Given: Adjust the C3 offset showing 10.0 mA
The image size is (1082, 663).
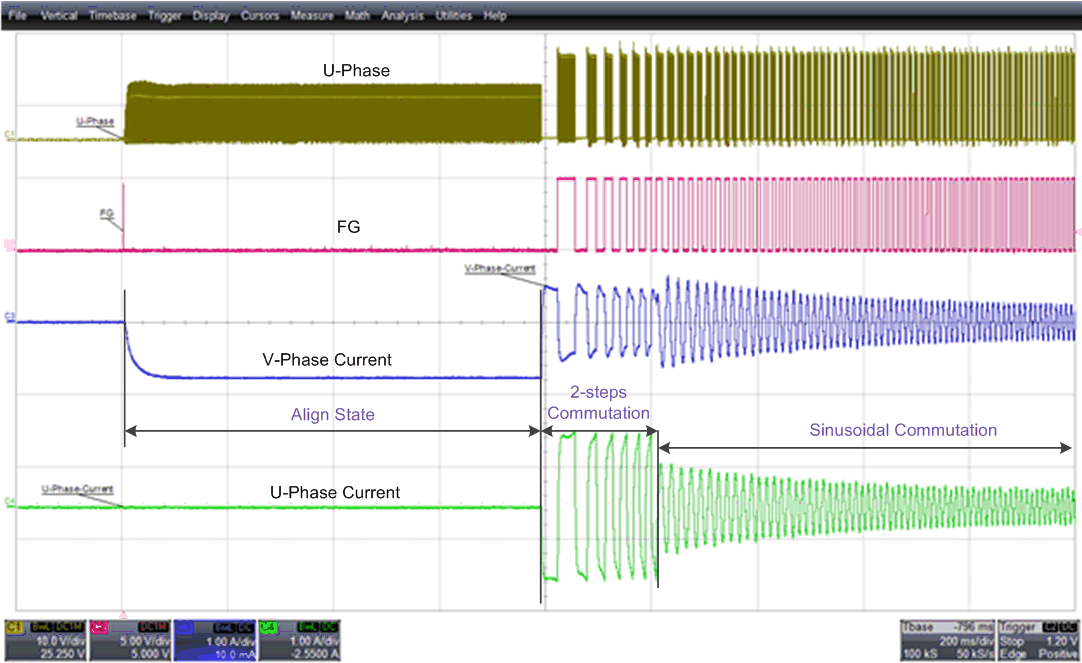Looking at the screenshot, I should pyautogui.click(x=233, y=652).
